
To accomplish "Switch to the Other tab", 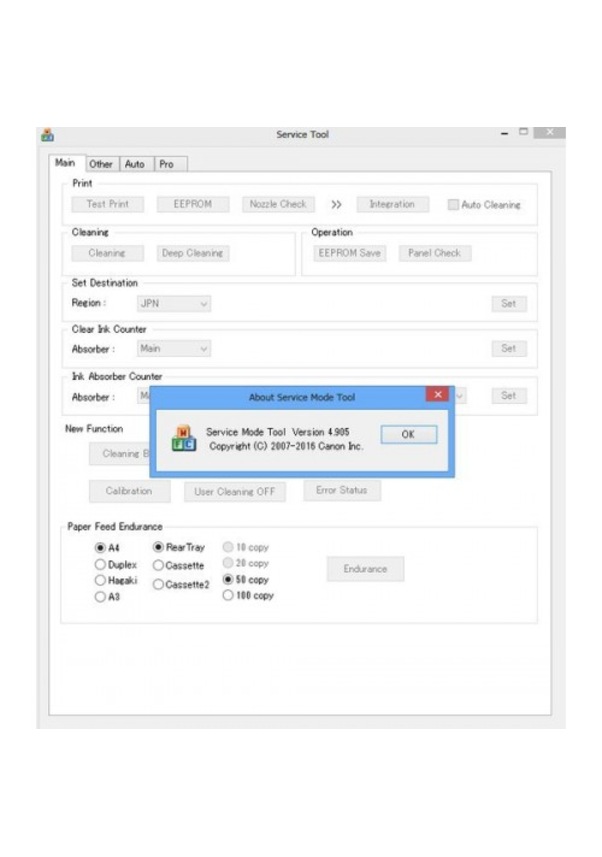I will point(101,164).
